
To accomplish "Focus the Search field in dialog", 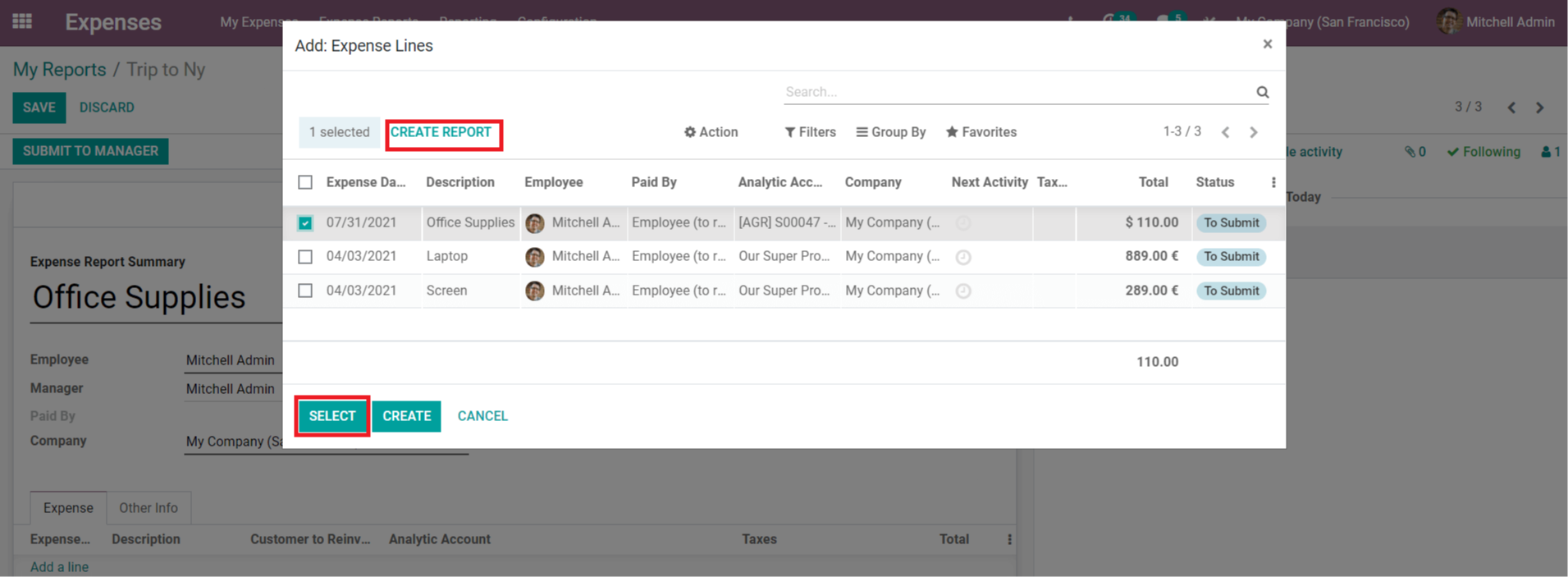I will pyautogui.click(x=1017, y=92).
